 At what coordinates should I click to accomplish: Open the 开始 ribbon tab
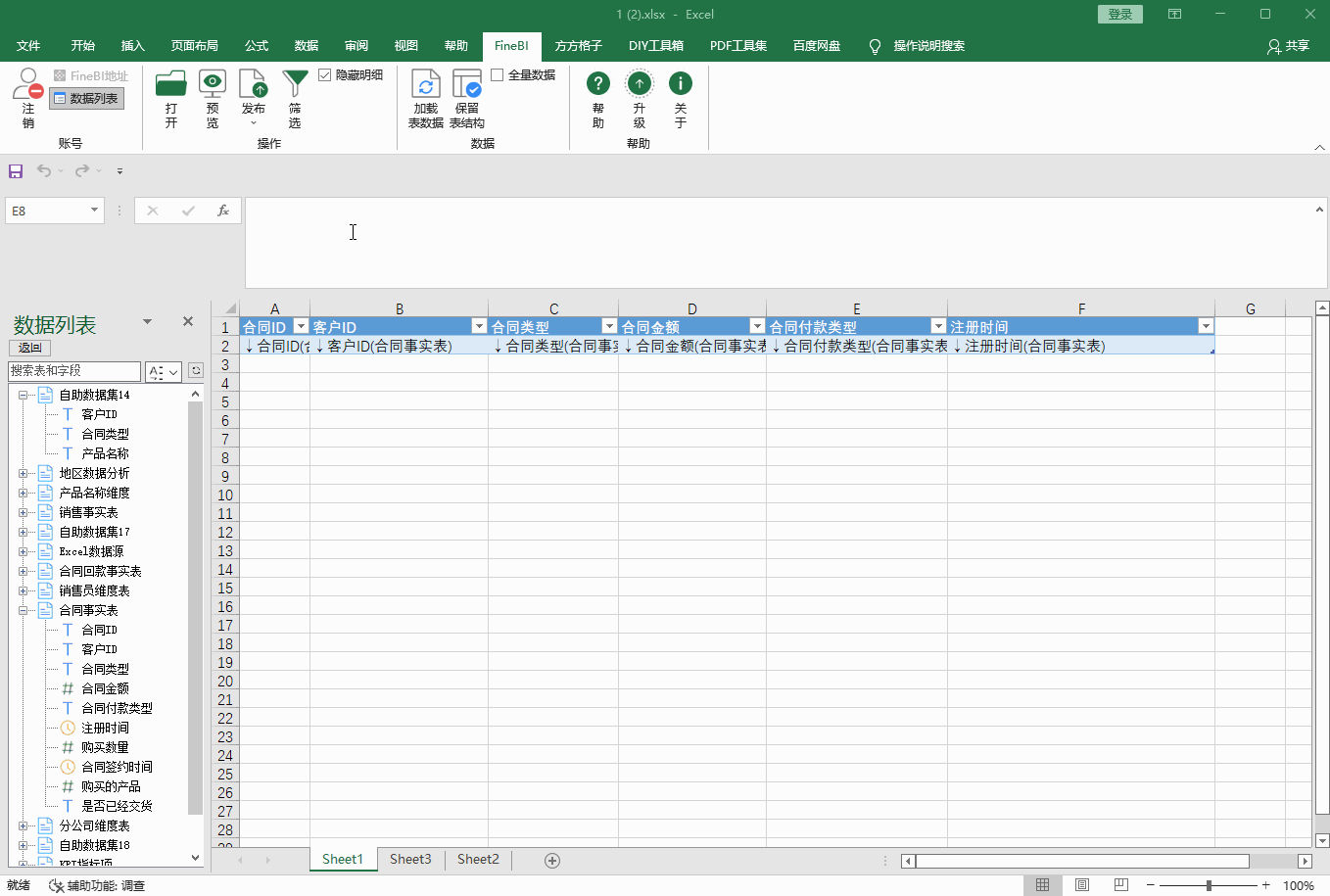pos(83,46)
